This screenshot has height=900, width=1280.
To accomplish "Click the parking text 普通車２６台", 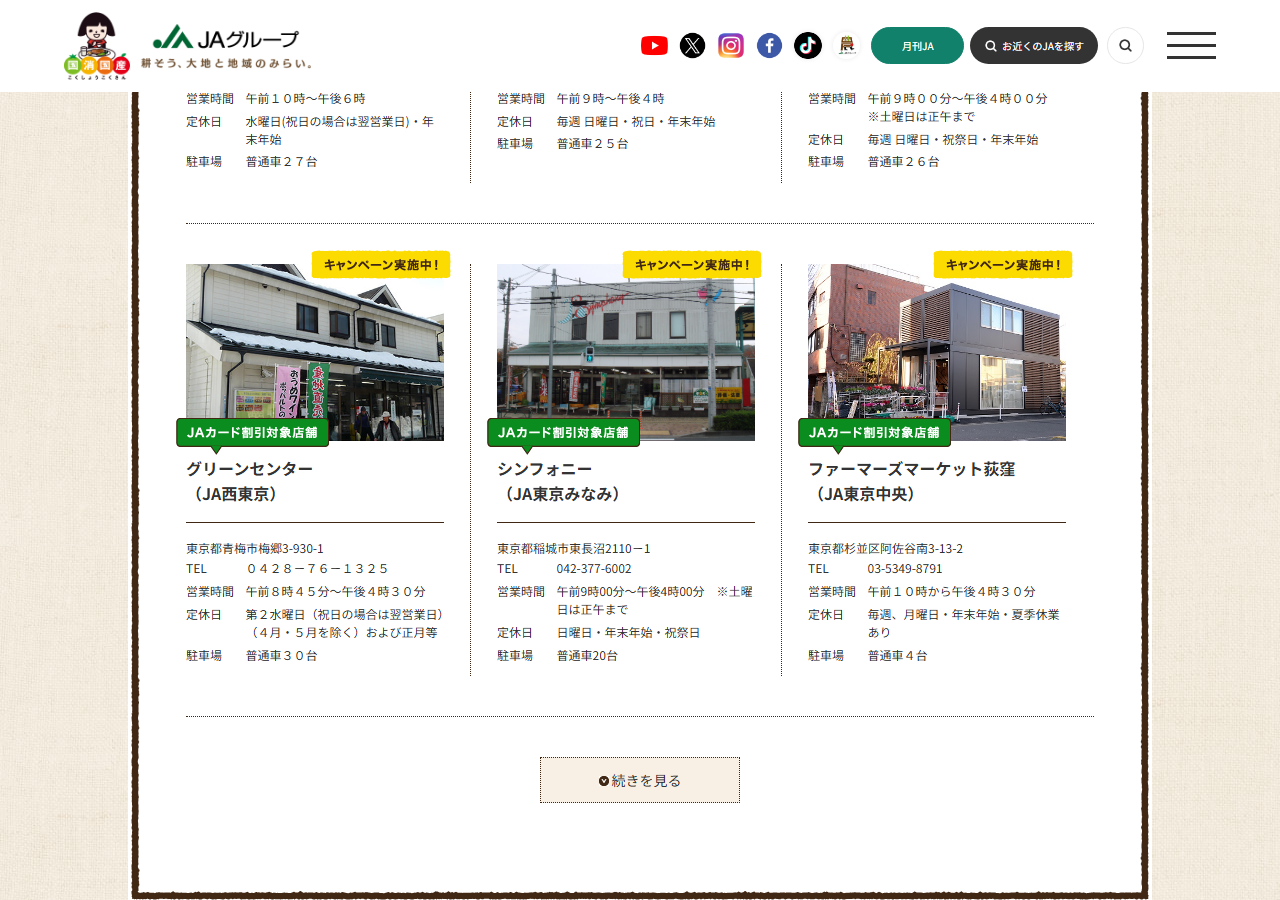I will coord(904,160).
